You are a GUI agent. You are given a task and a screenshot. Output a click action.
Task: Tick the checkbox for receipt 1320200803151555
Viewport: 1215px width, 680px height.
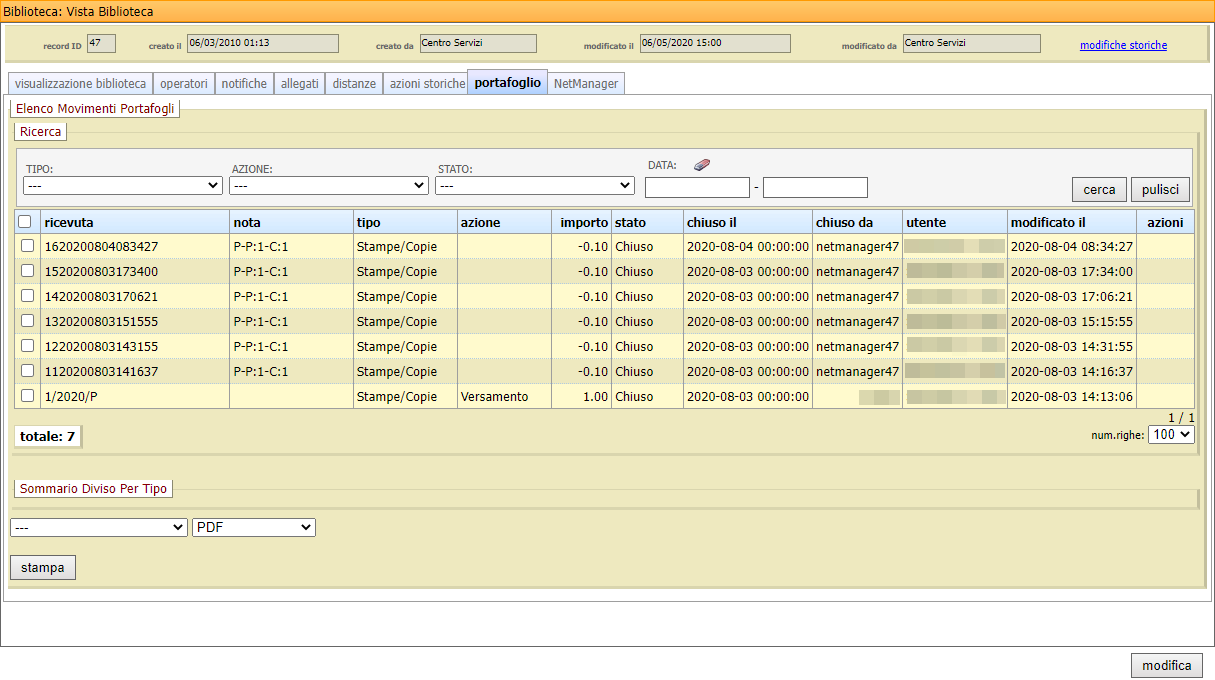[x=28, y=321]
